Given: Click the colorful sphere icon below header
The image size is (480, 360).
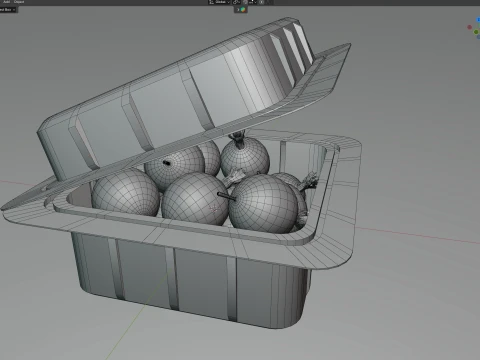Looking at the screenshot, I should click(243, 10).
